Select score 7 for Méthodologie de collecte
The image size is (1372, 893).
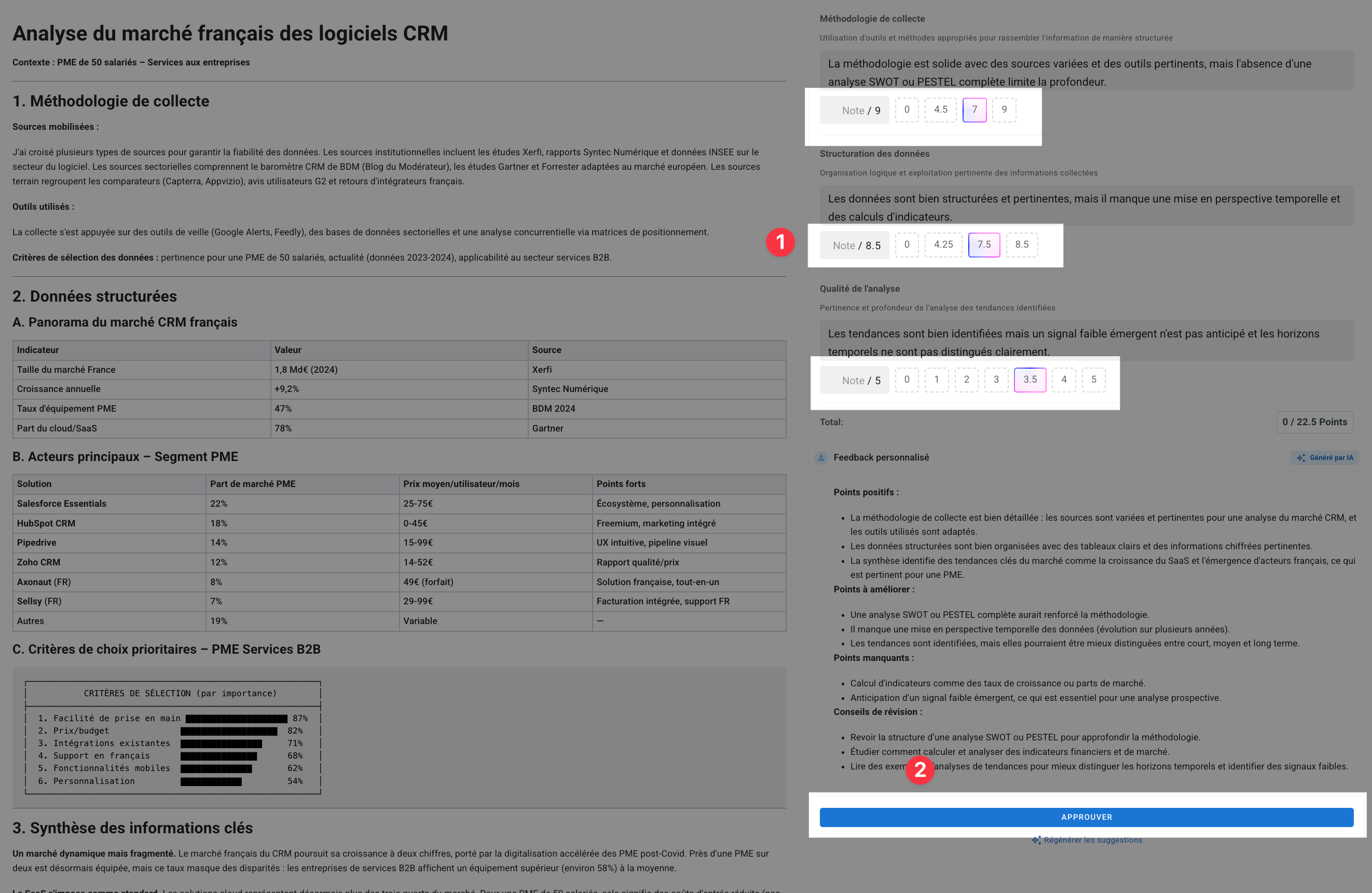(x=975, y=110)
